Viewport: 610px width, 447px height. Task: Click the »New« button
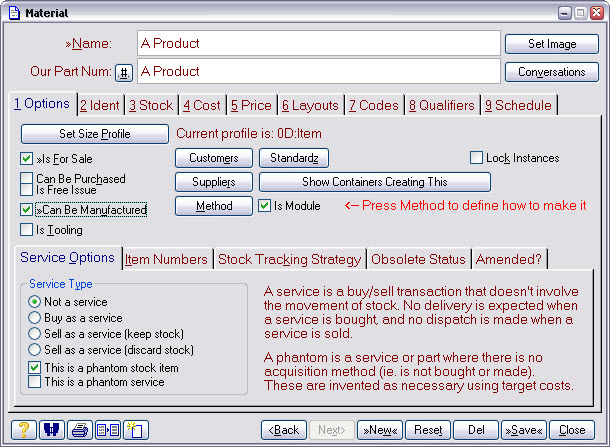380,430
